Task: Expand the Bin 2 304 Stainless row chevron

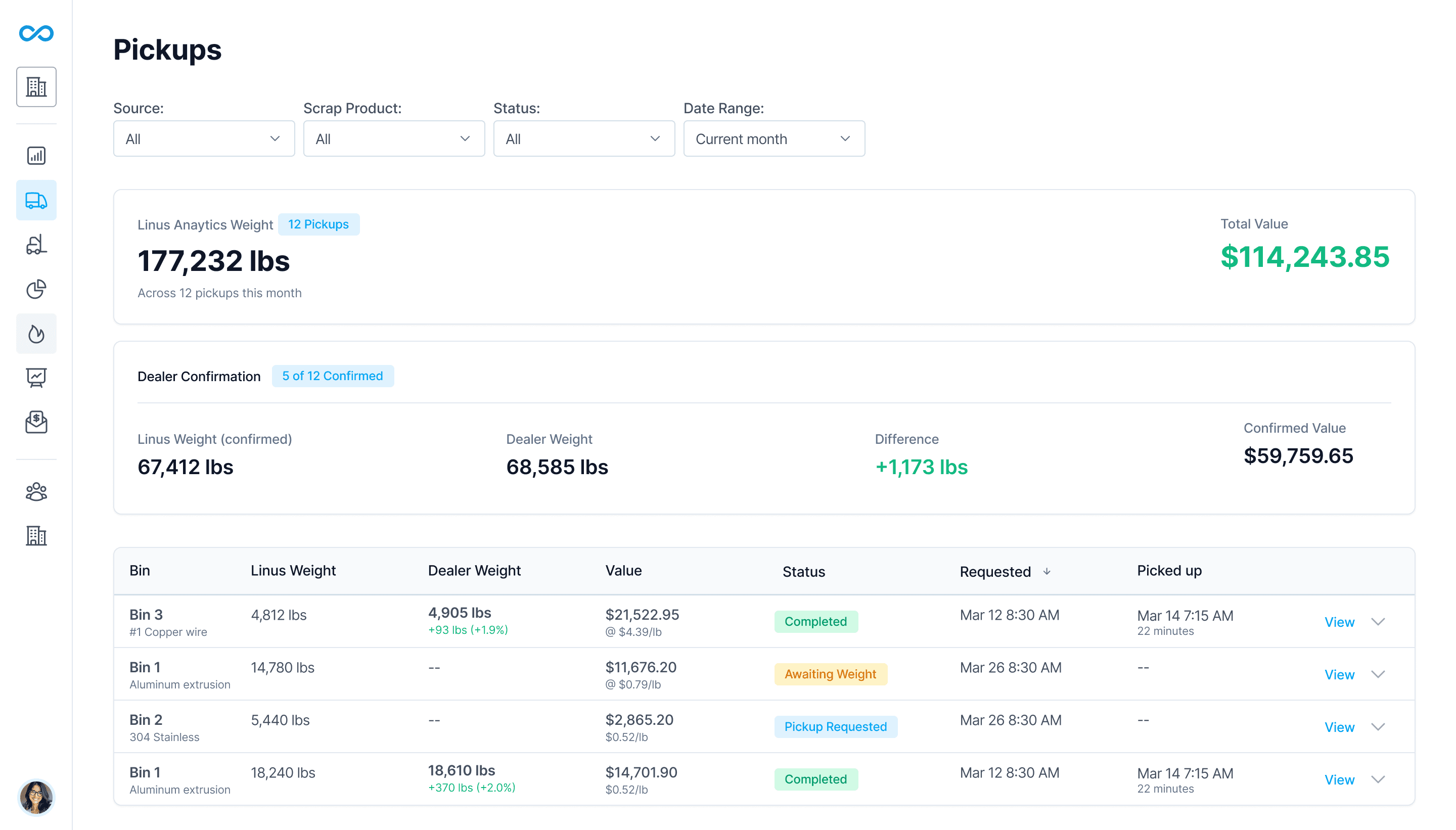Action: pyautogui.click(x=1377, y=727)
